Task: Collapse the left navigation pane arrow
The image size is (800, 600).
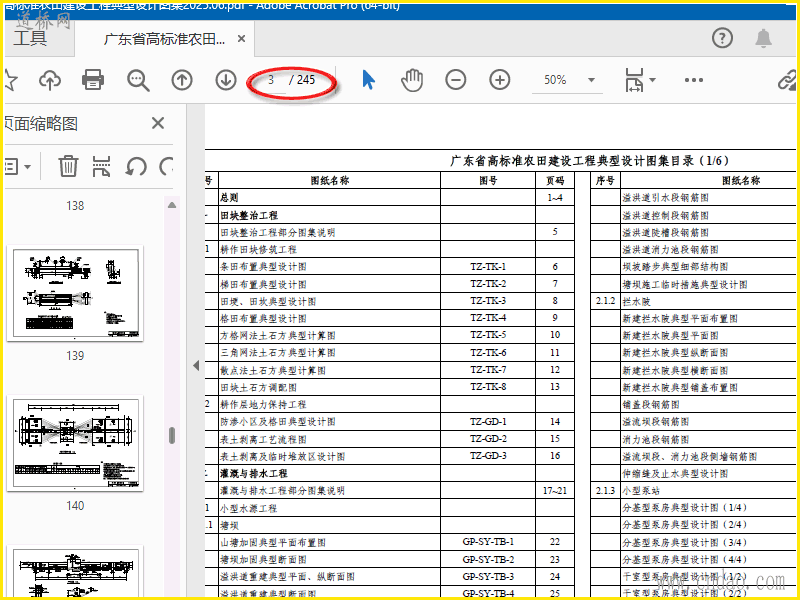Action: point(196,365)
